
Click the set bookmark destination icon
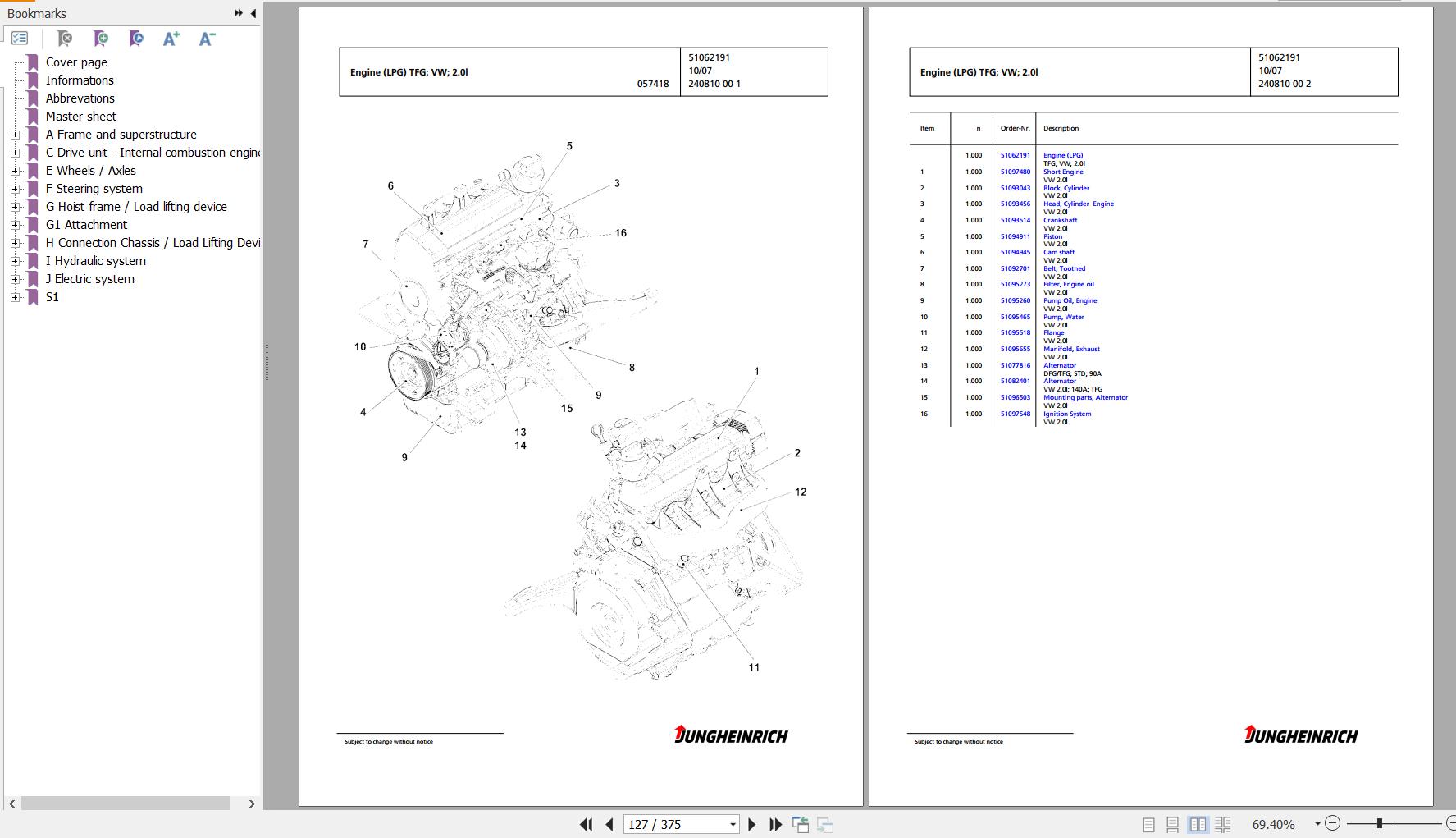(136, 38)
